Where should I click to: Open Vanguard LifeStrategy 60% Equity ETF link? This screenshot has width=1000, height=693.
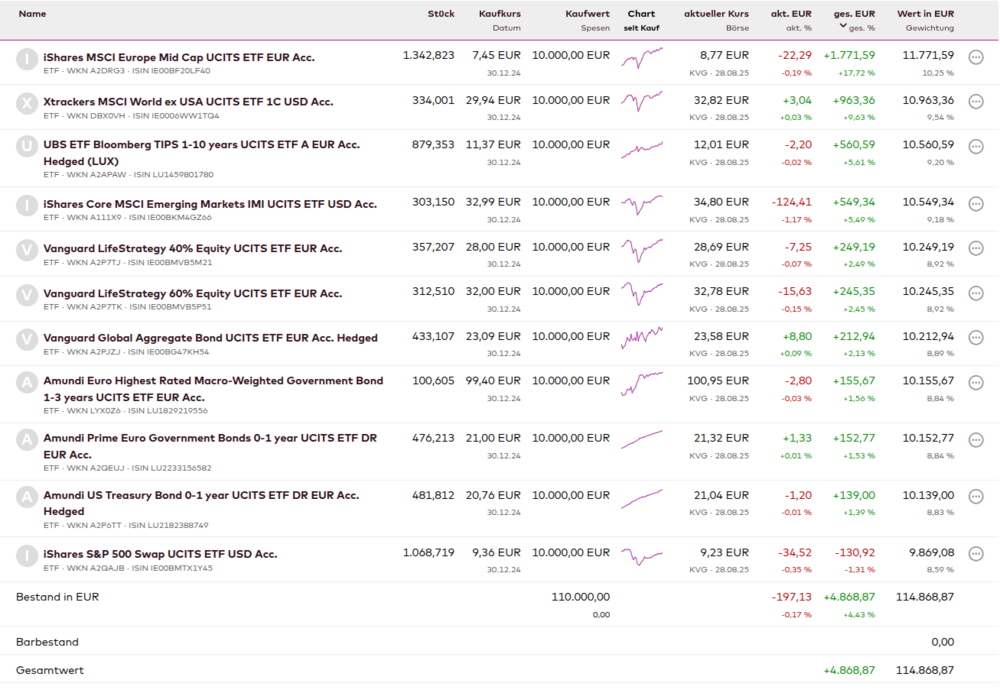tap(193, 293)
